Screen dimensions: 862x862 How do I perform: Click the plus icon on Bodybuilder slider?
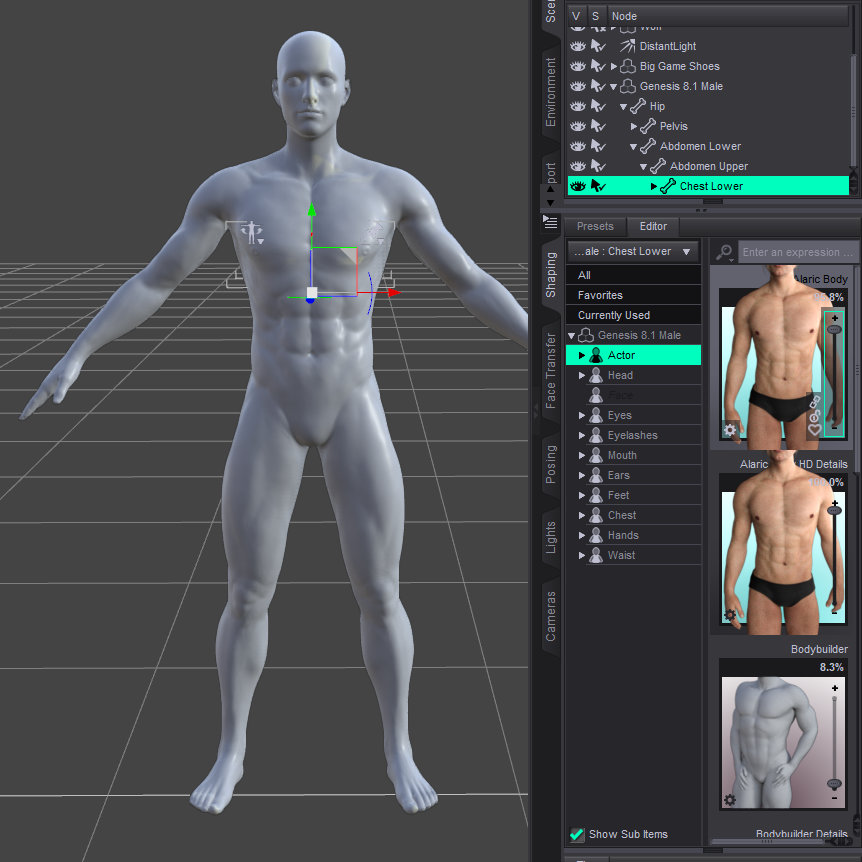(834, 689)
